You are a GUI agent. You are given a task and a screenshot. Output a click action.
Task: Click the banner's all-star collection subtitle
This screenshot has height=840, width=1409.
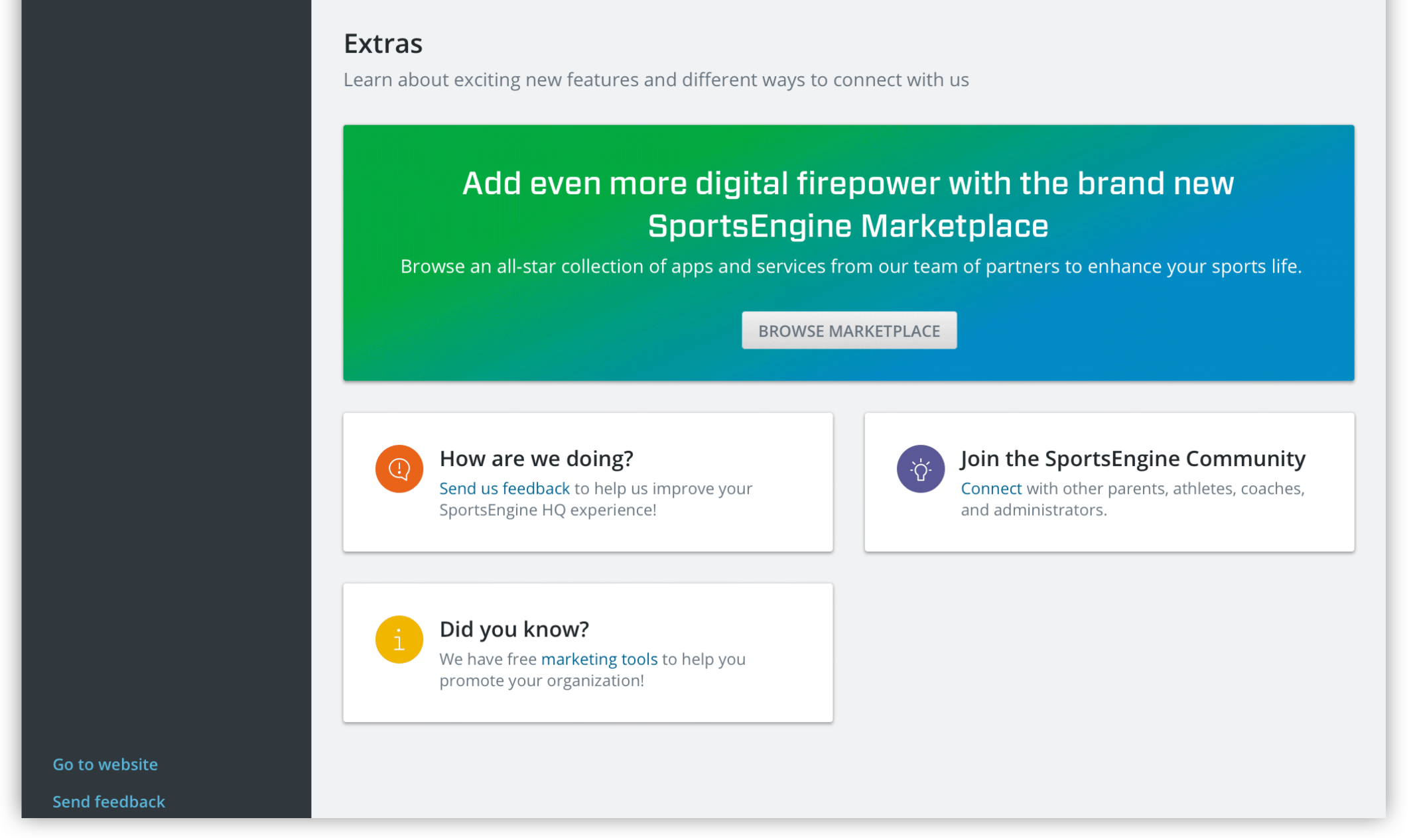pos(850,267)
